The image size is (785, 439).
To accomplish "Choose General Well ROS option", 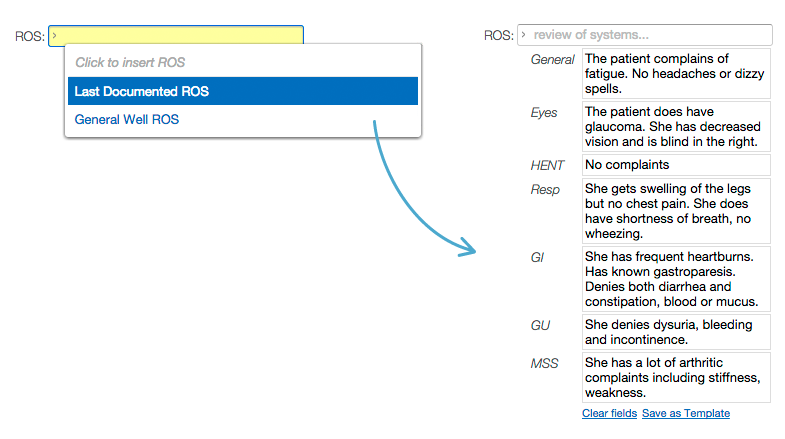I will (x=127, y=120).
